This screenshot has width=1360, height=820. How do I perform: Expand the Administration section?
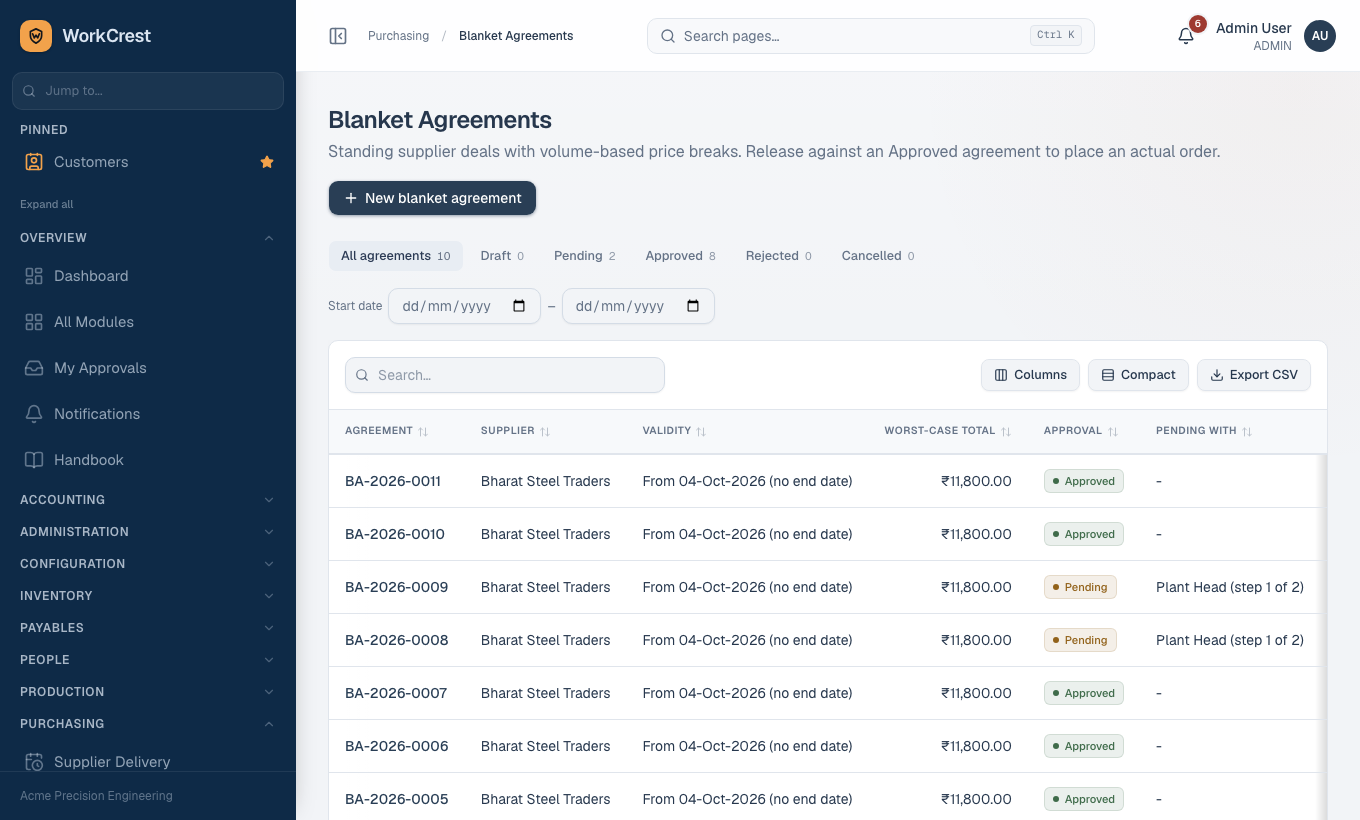(x=148, y=532)
